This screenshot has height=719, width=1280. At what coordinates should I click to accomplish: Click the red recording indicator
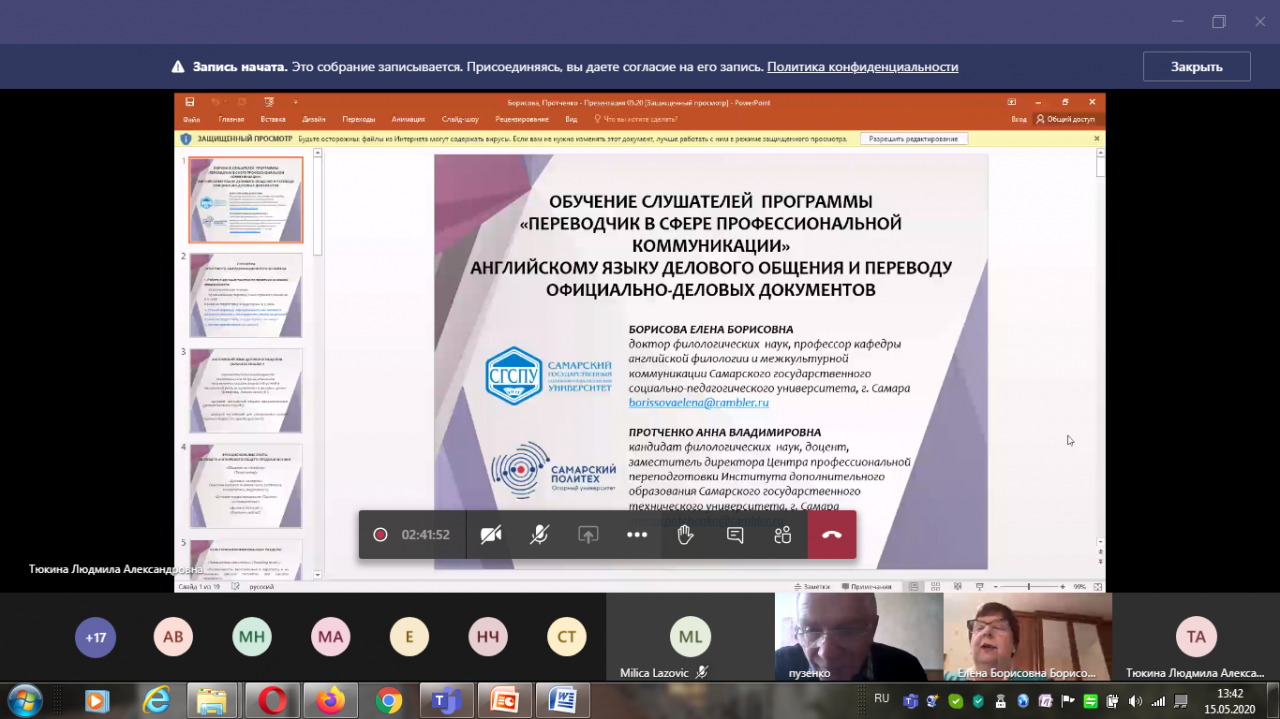click(x=380, y=535)
